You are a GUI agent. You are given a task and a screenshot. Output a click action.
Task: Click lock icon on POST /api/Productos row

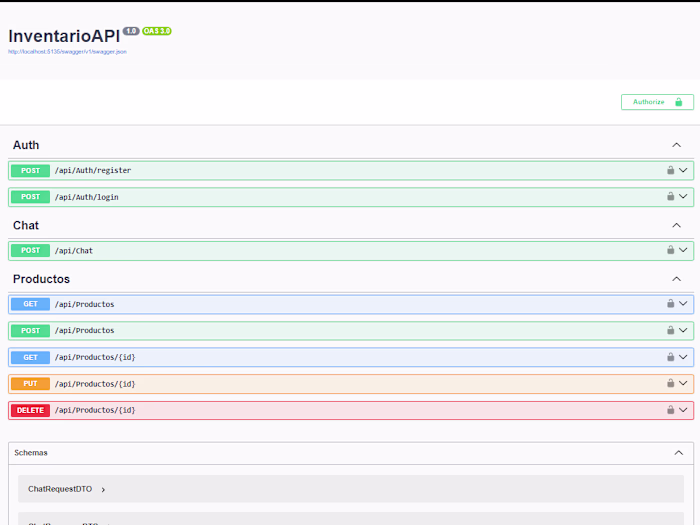point(671,330)
